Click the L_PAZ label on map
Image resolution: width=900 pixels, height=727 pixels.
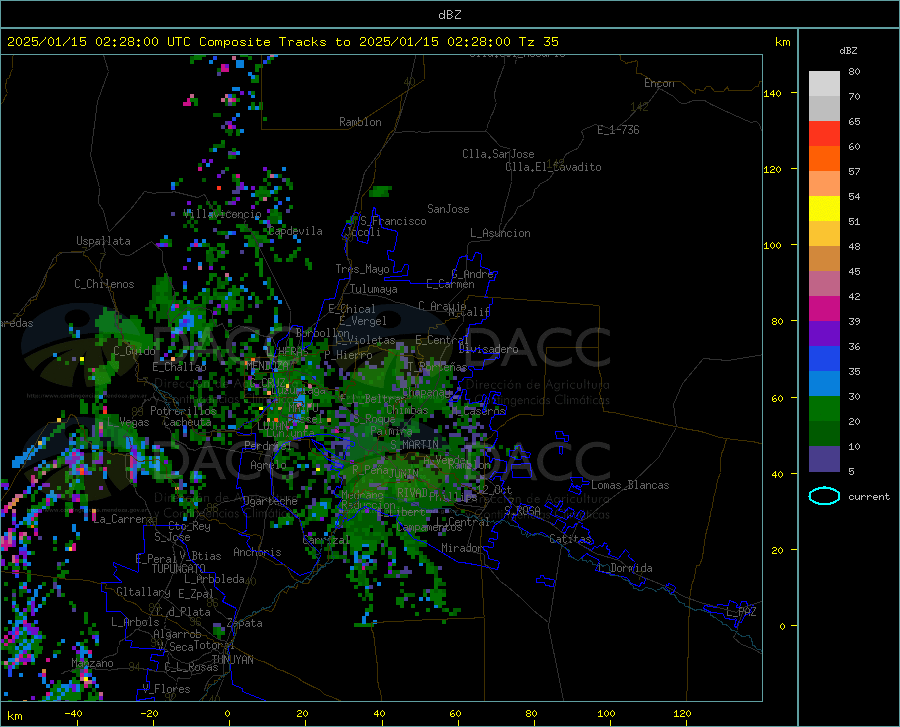click(x=742, y=612)
